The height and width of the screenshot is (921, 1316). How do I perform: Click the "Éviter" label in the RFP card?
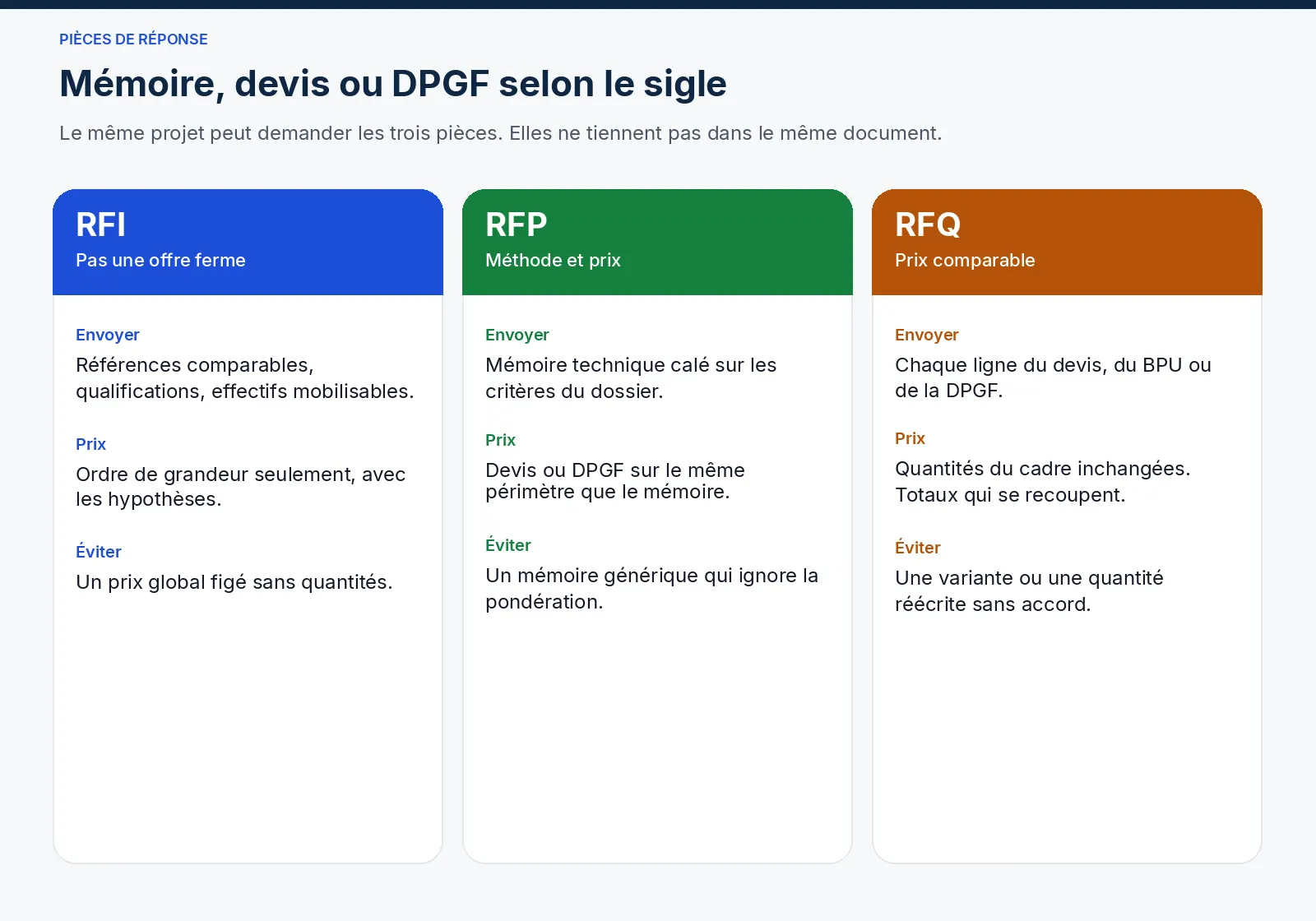508,545
